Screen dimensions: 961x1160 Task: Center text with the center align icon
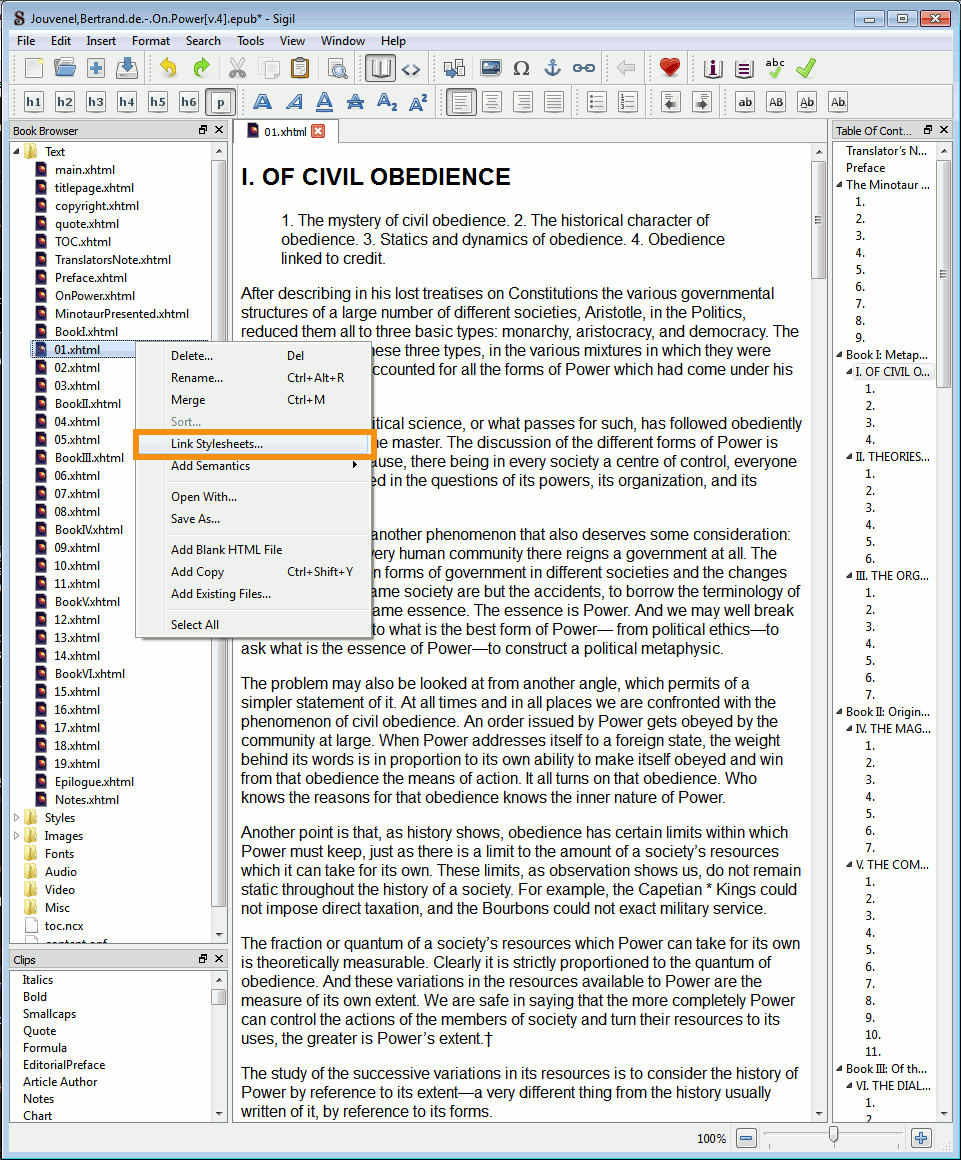[491, 102]
